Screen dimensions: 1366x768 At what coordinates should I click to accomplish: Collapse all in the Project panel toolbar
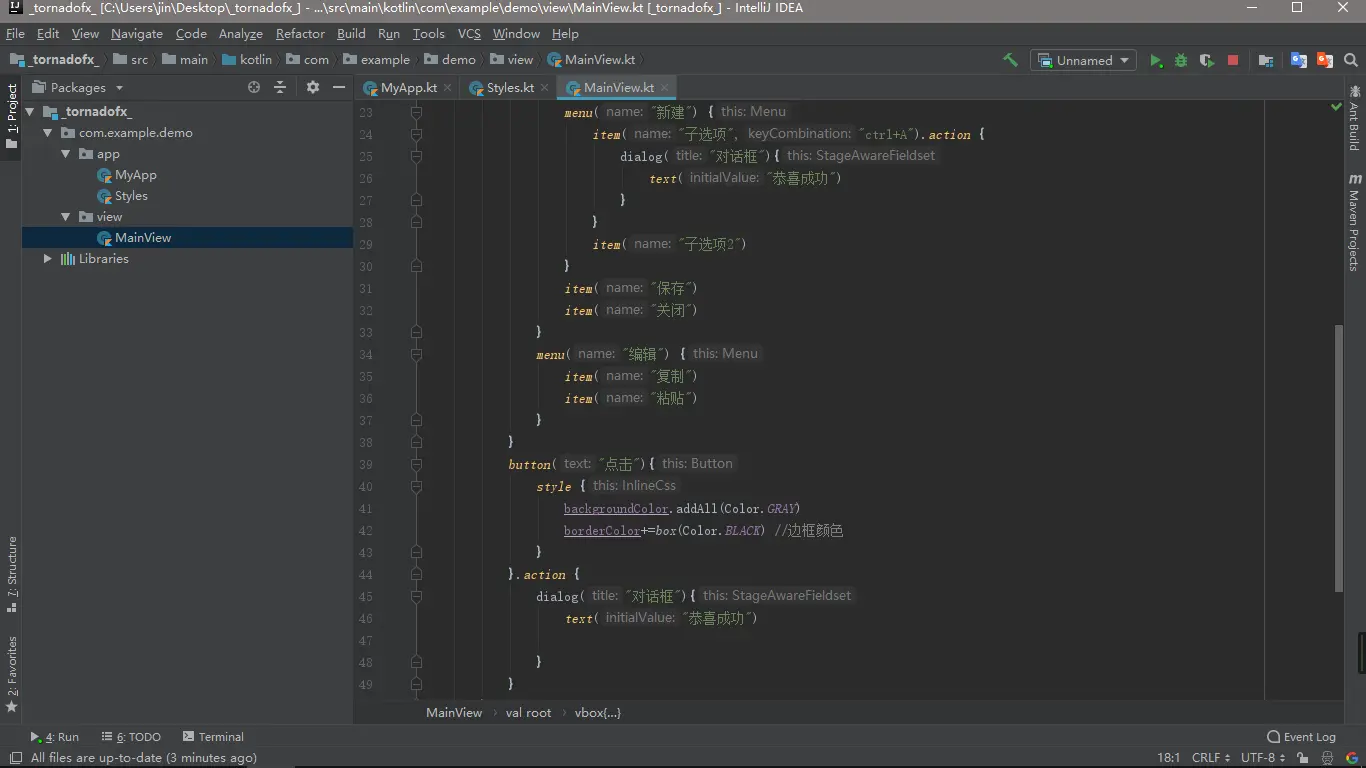click(x=280, y=87)
